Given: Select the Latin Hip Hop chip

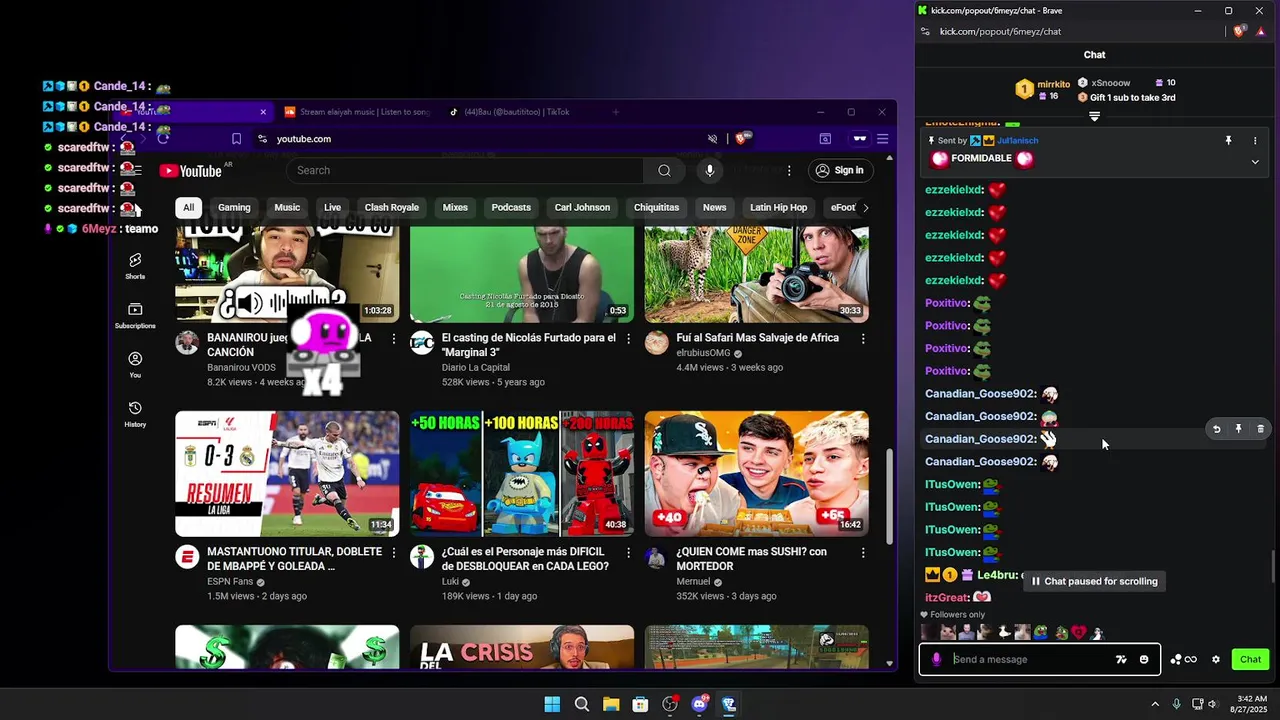Looking at the screenshot, I should [x=778, y=207].
